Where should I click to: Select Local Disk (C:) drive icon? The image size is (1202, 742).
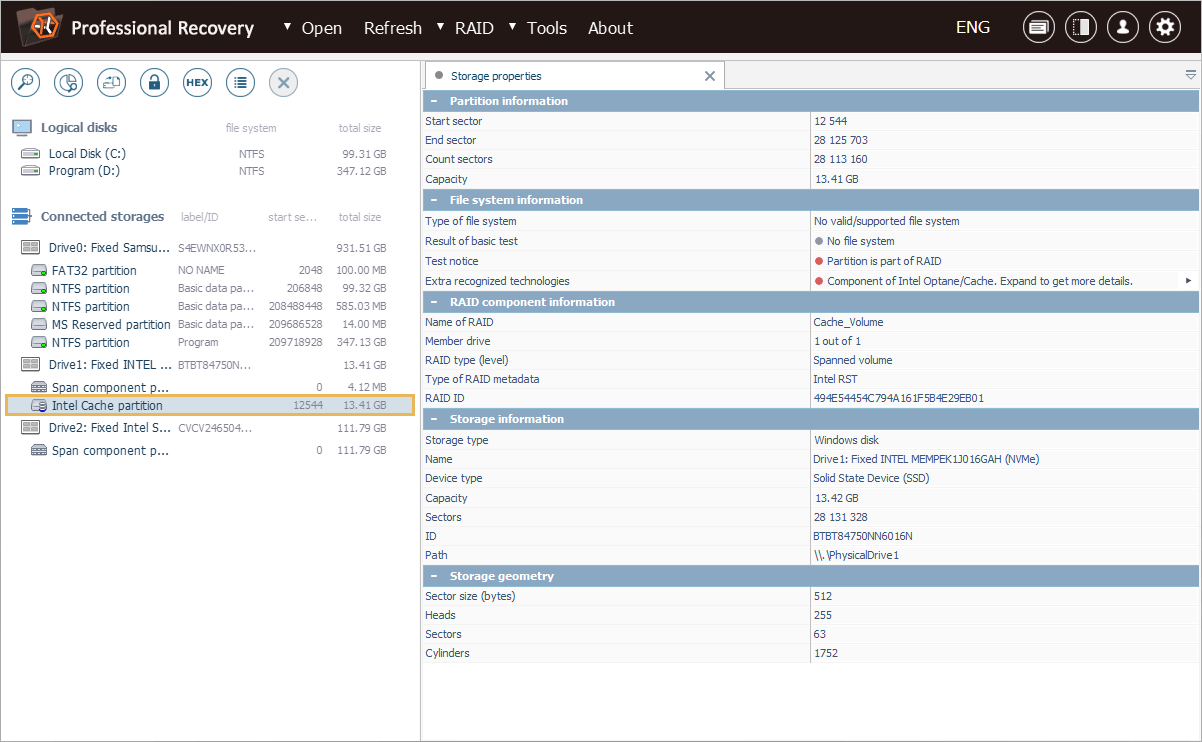[31, 154]
